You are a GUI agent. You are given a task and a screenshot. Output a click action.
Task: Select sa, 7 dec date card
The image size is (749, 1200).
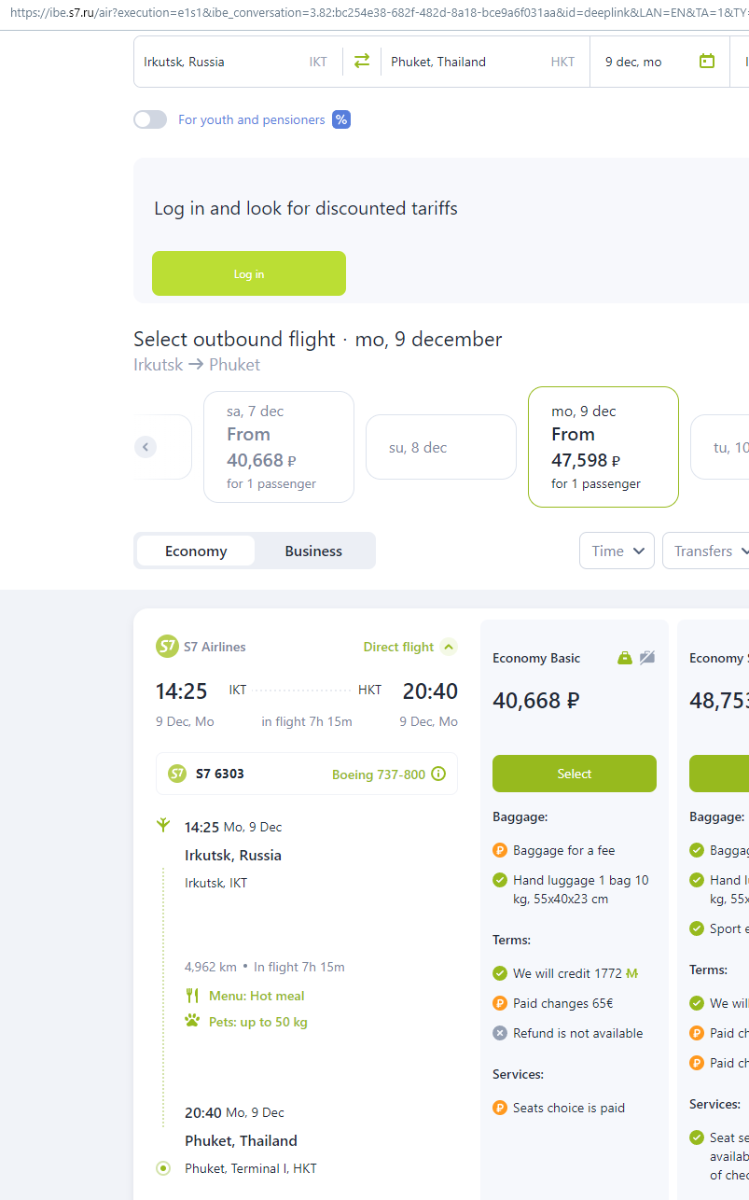pos(278,447)
